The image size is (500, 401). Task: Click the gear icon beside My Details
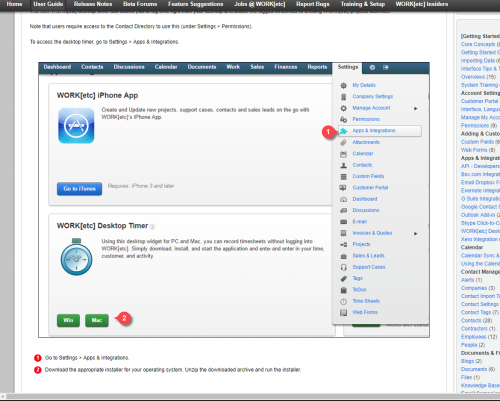pyautogui.click(x=343, y=85)
